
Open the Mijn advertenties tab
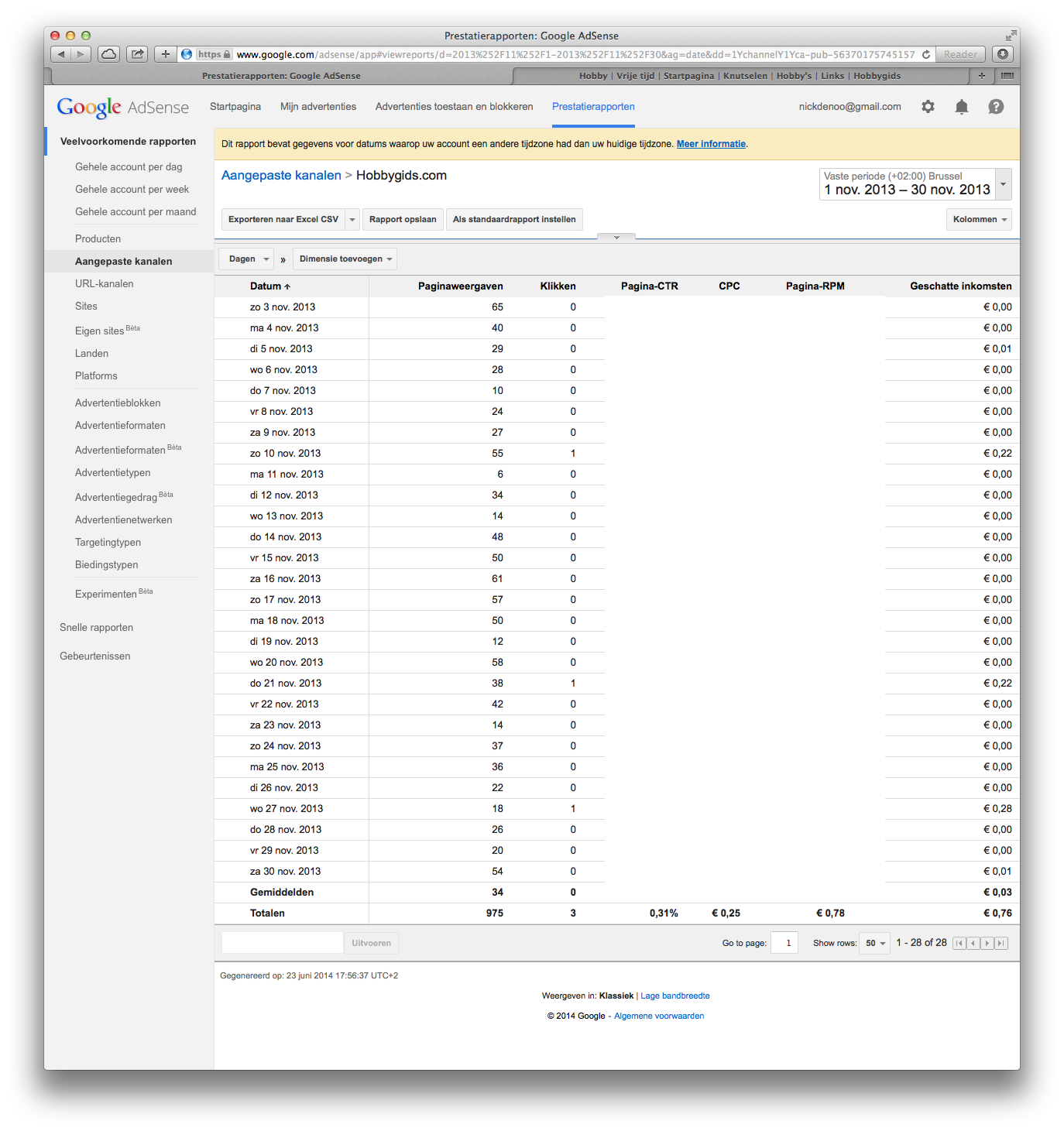(318, 107)
